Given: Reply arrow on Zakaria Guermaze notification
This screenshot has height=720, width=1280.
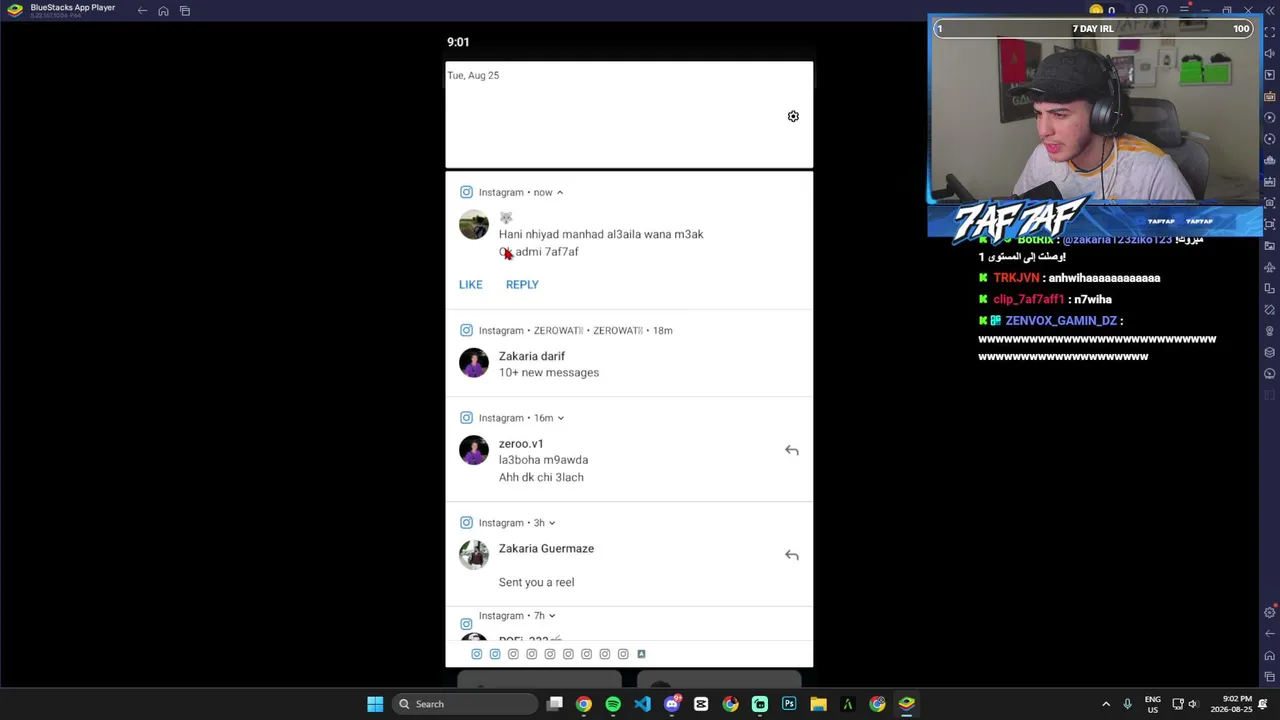Looking at the screenshot, I should tap(791, 556).
